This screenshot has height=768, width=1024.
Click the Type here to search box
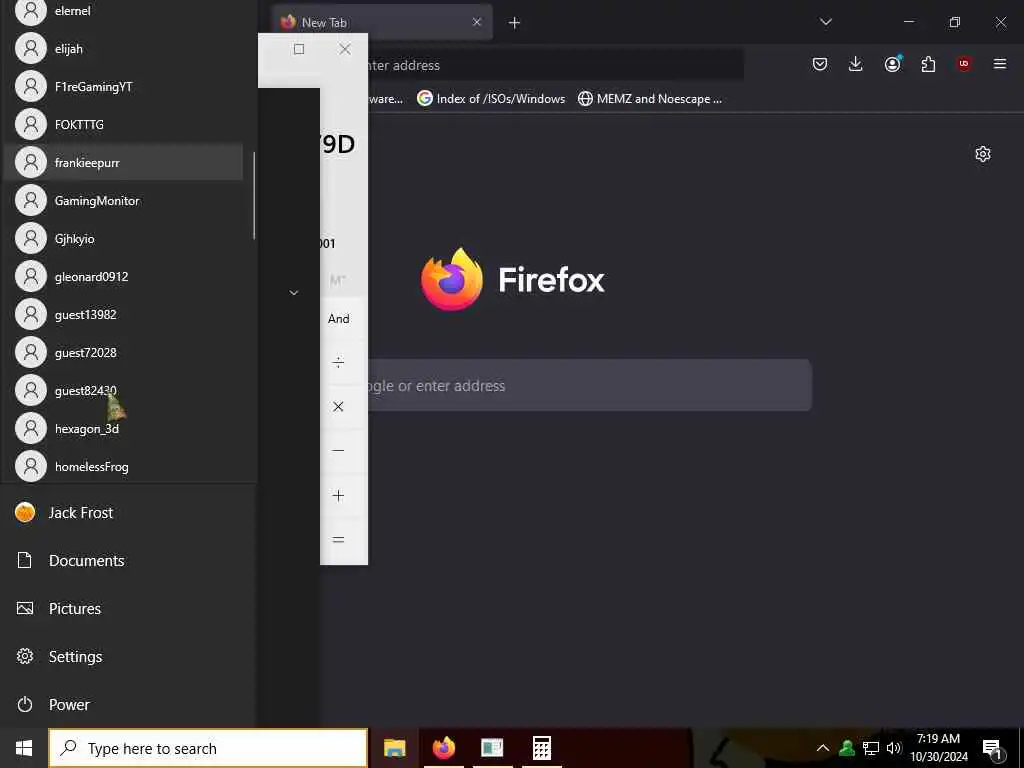tap(208, 748)
